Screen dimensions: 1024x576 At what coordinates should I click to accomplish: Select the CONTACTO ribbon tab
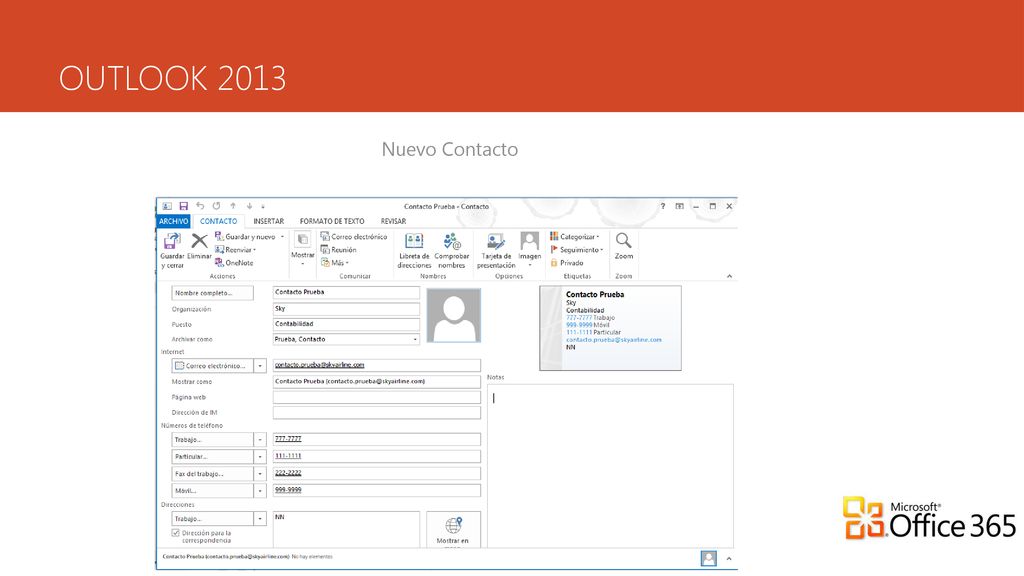pyautogui.click(x=218, y=221)
